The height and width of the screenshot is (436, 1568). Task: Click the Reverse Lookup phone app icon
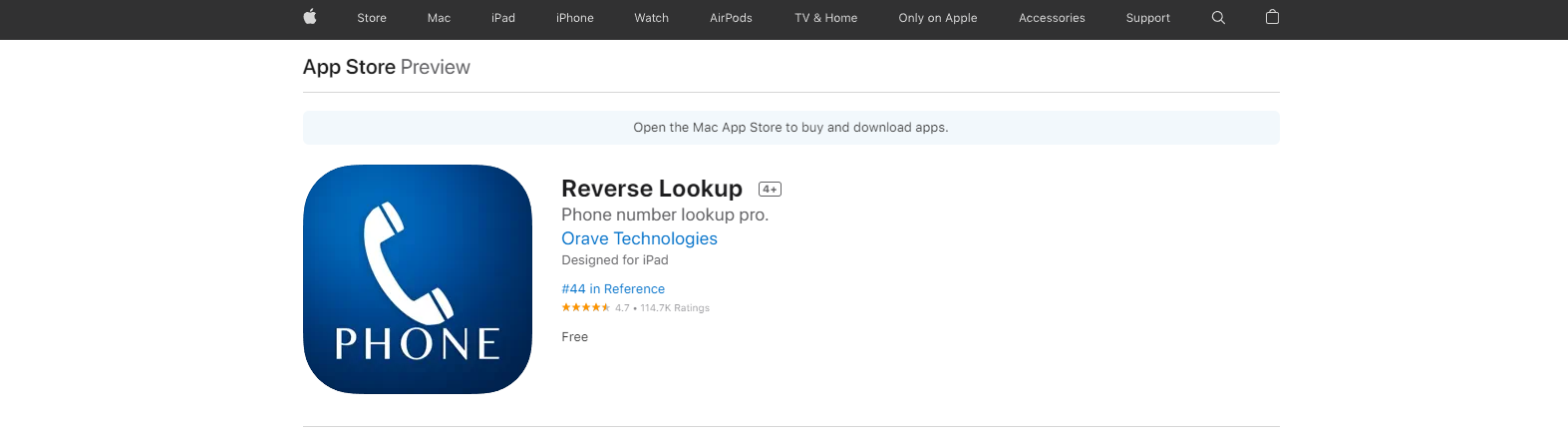[418, 279]
